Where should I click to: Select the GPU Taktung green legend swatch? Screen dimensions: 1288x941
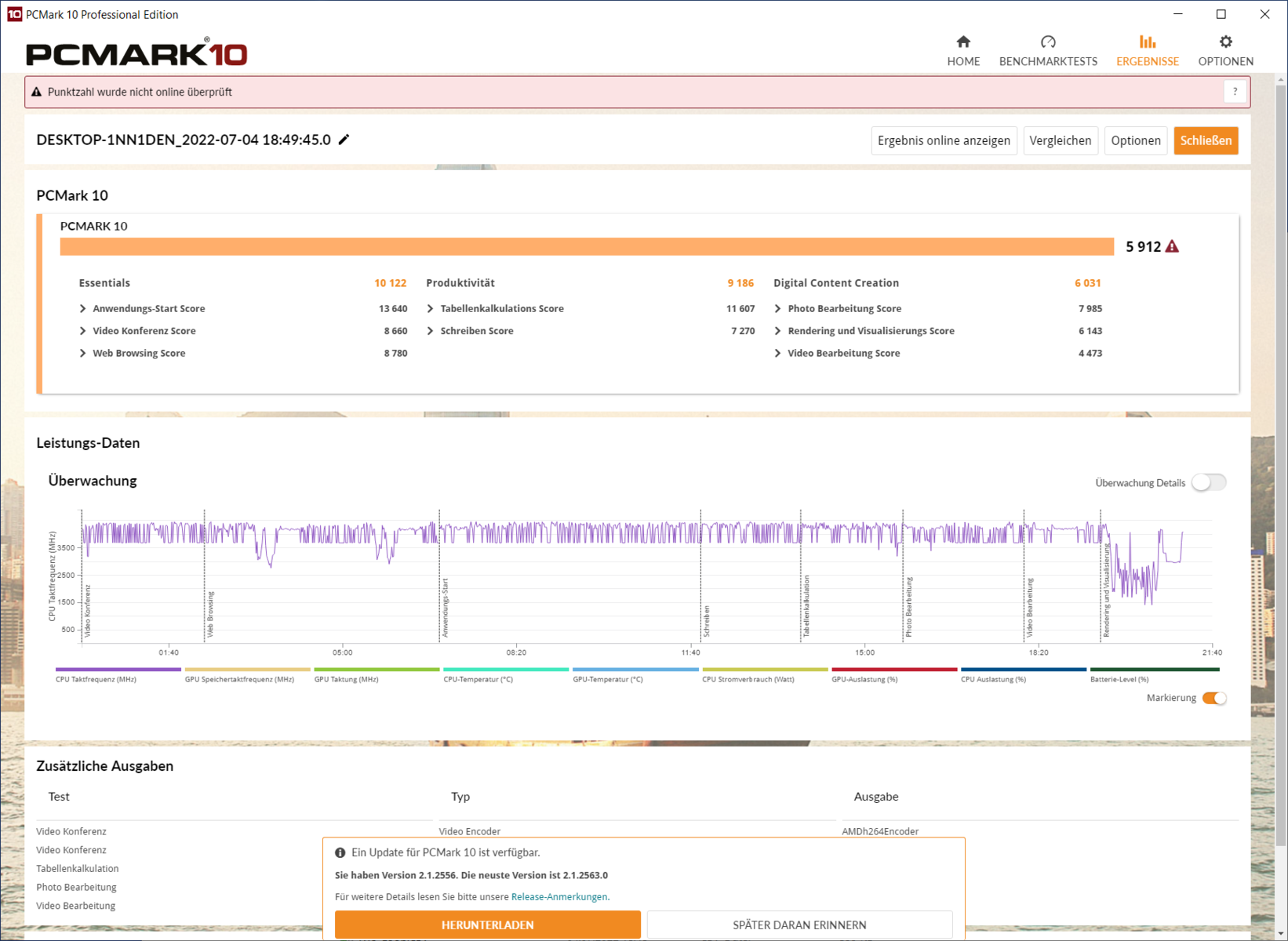pyautogui.click(x=377, y=670)
